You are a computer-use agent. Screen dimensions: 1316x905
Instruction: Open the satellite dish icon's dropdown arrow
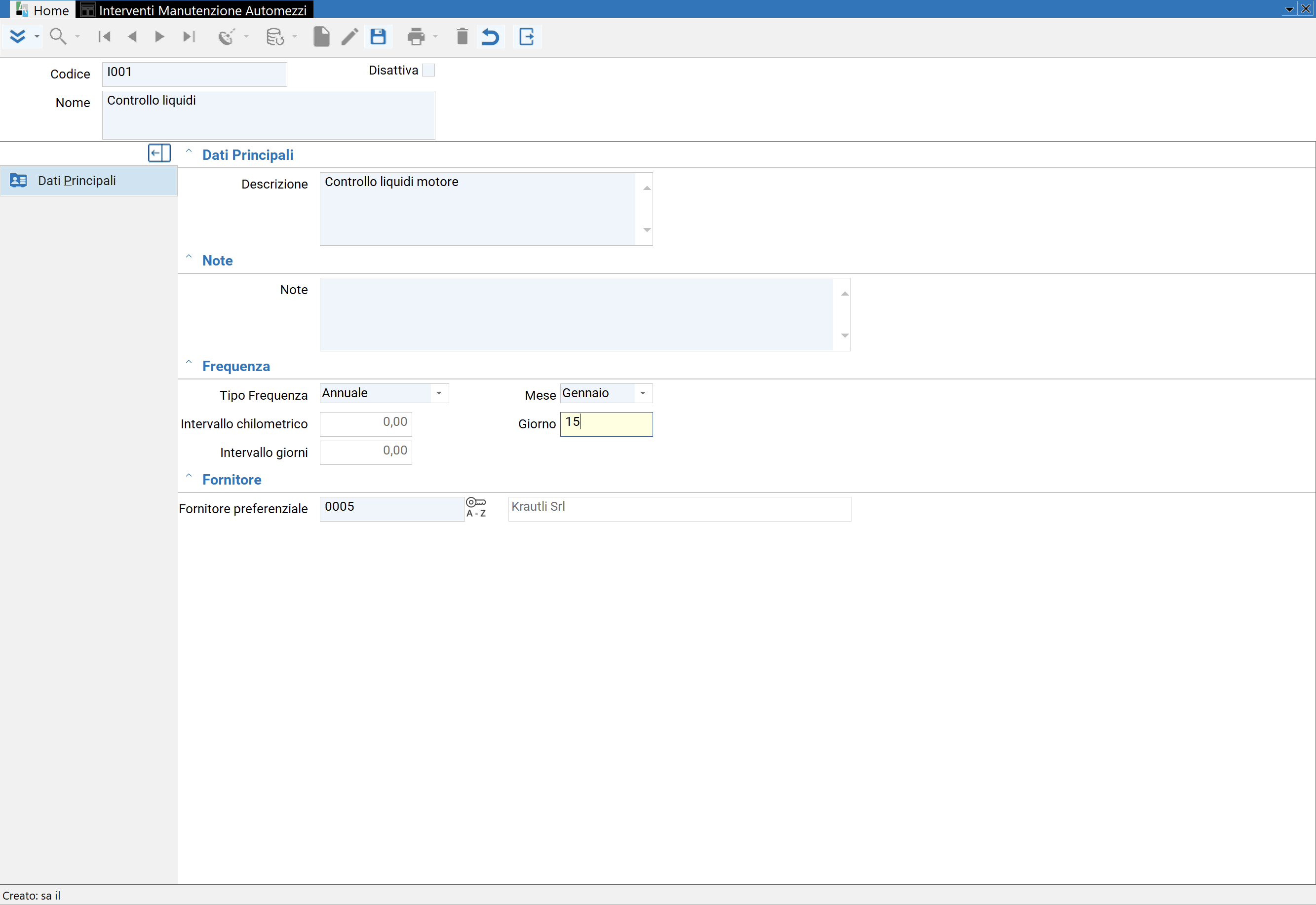coord(246,37)
